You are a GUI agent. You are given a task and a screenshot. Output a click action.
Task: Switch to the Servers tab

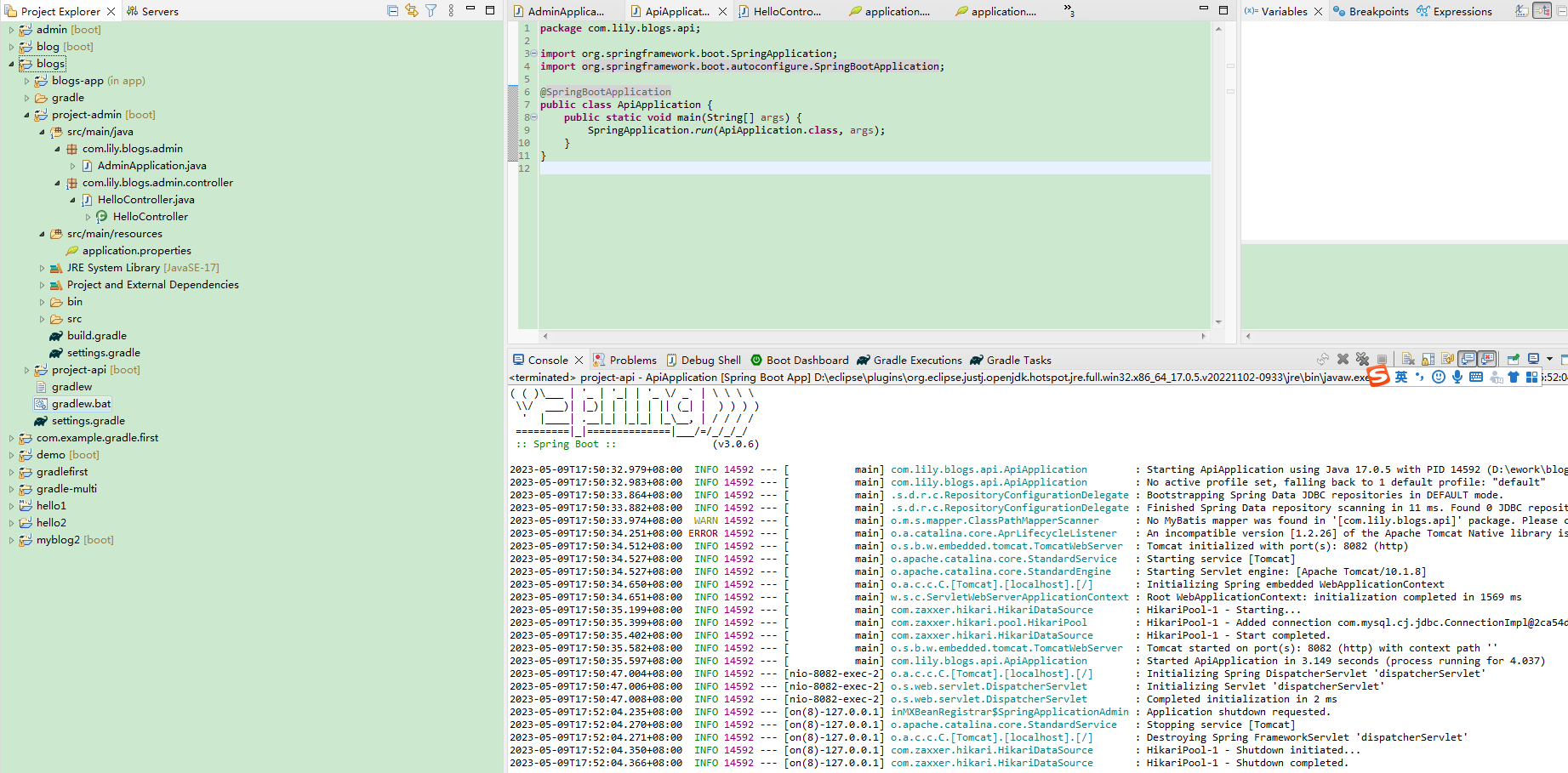[152, 11]
